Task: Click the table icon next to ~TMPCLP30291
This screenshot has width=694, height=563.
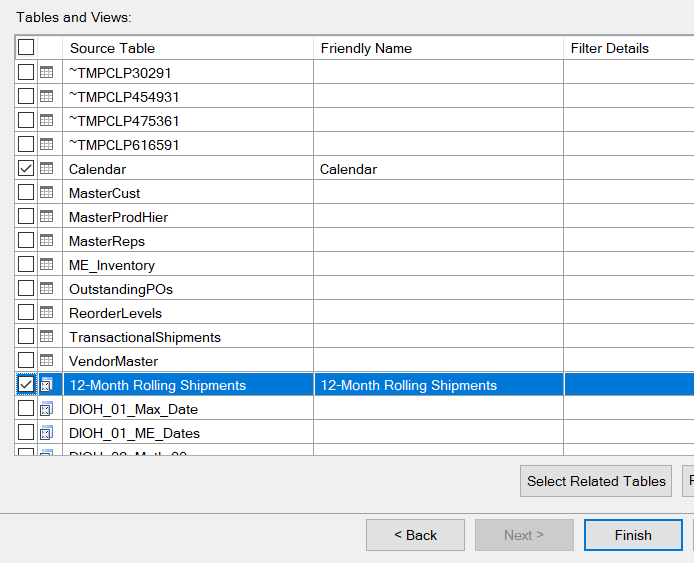Action: 46,72
